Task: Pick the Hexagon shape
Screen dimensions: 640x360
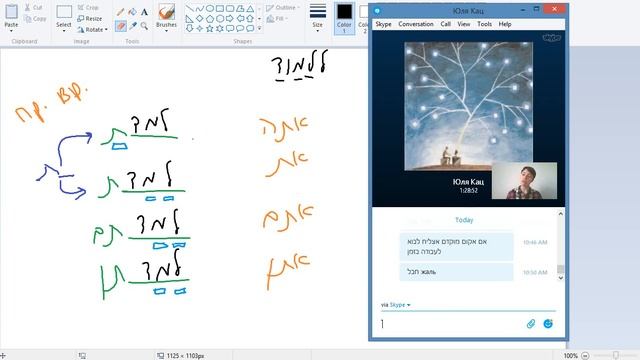Action: tap(220, 18)
